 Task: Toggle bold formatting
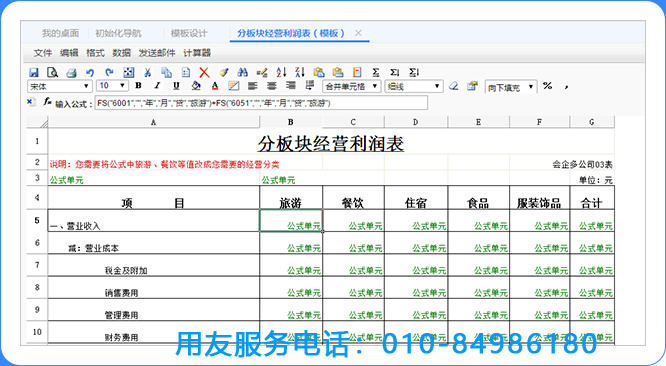(138, 86)
